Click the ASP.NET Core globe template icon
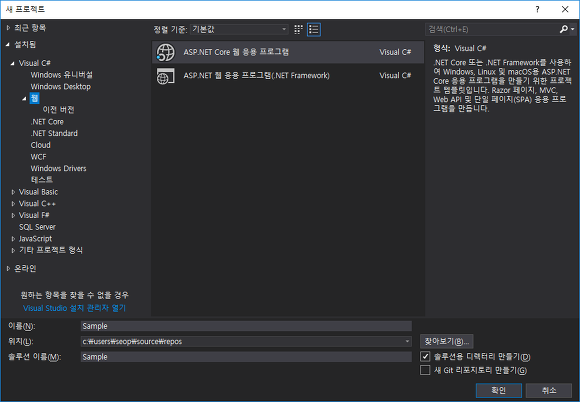 [x=165, y=52]
